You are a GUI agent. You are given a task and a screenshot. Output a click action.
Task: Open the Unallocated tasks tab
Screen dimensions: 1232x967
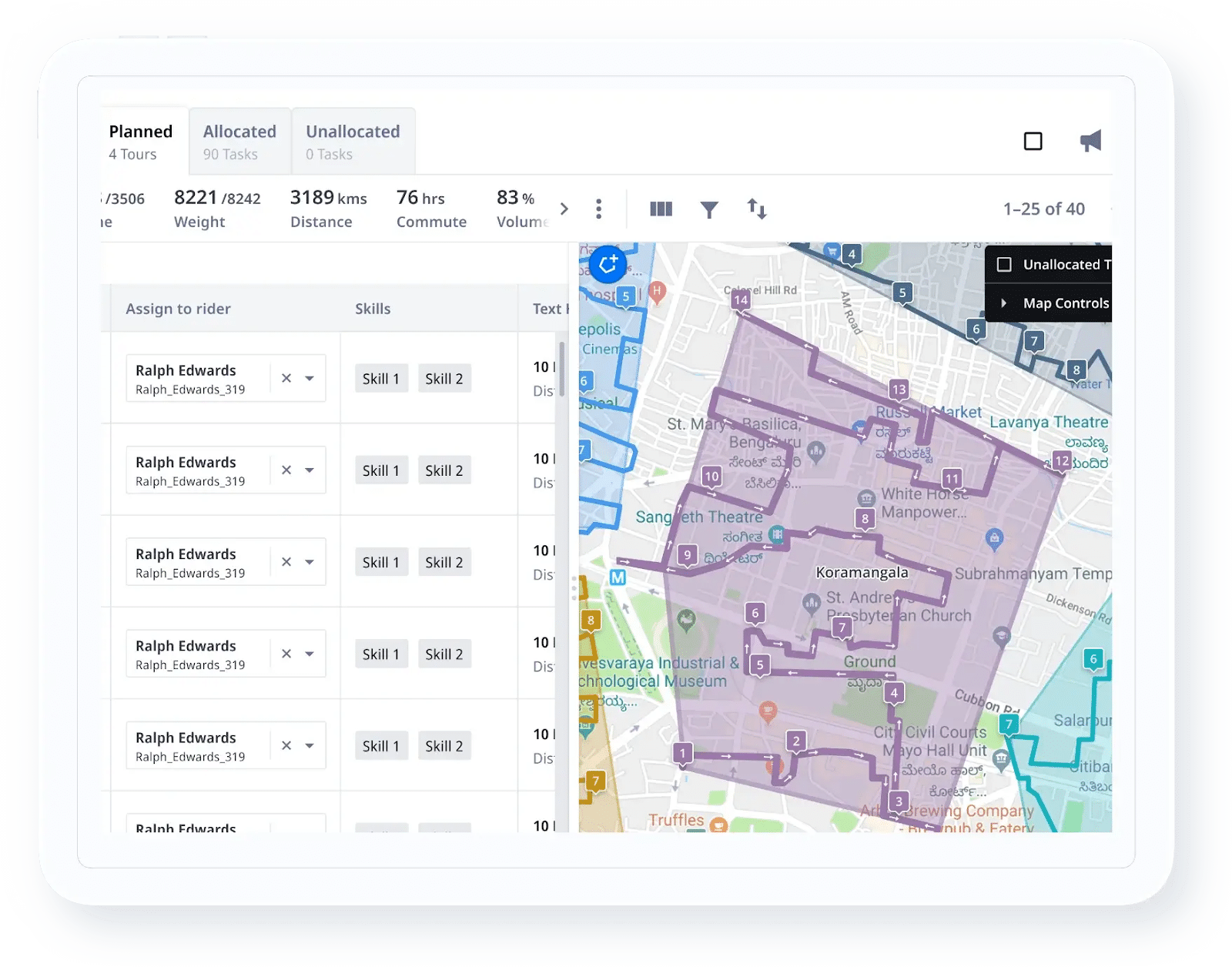click(353, 141)
